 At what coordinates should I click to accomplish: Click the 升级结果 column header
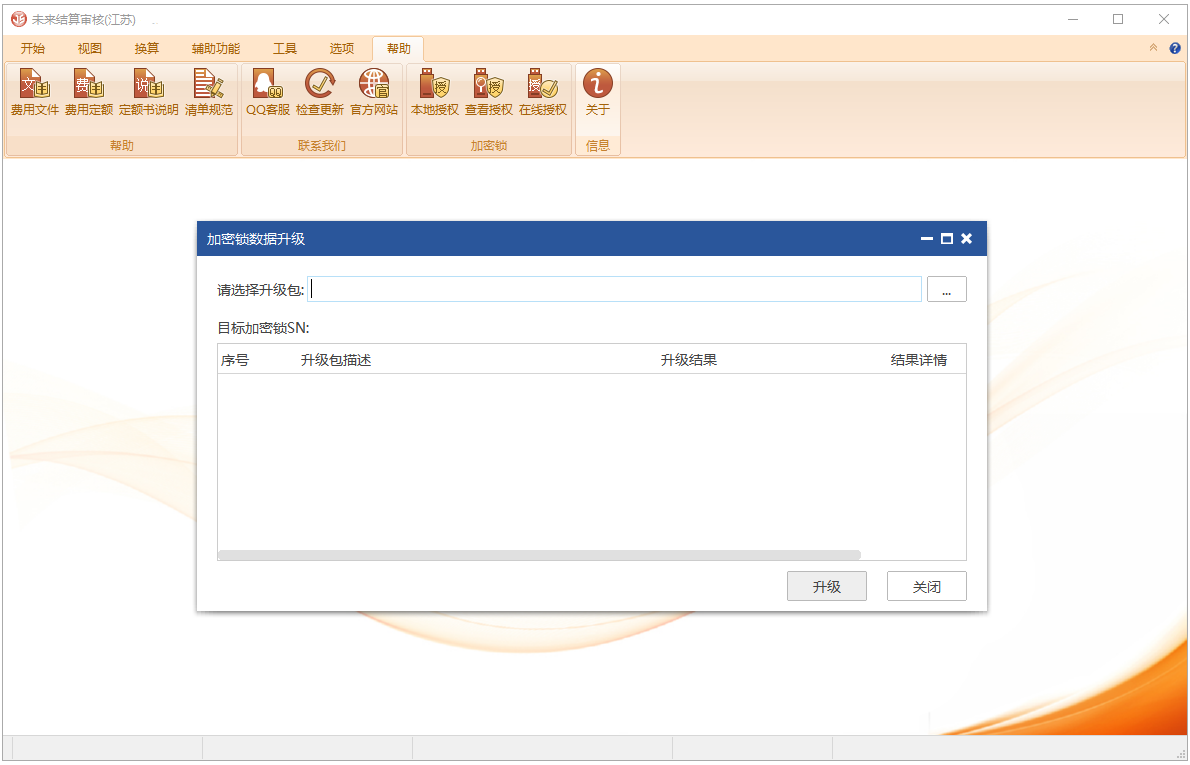(688, 360)
